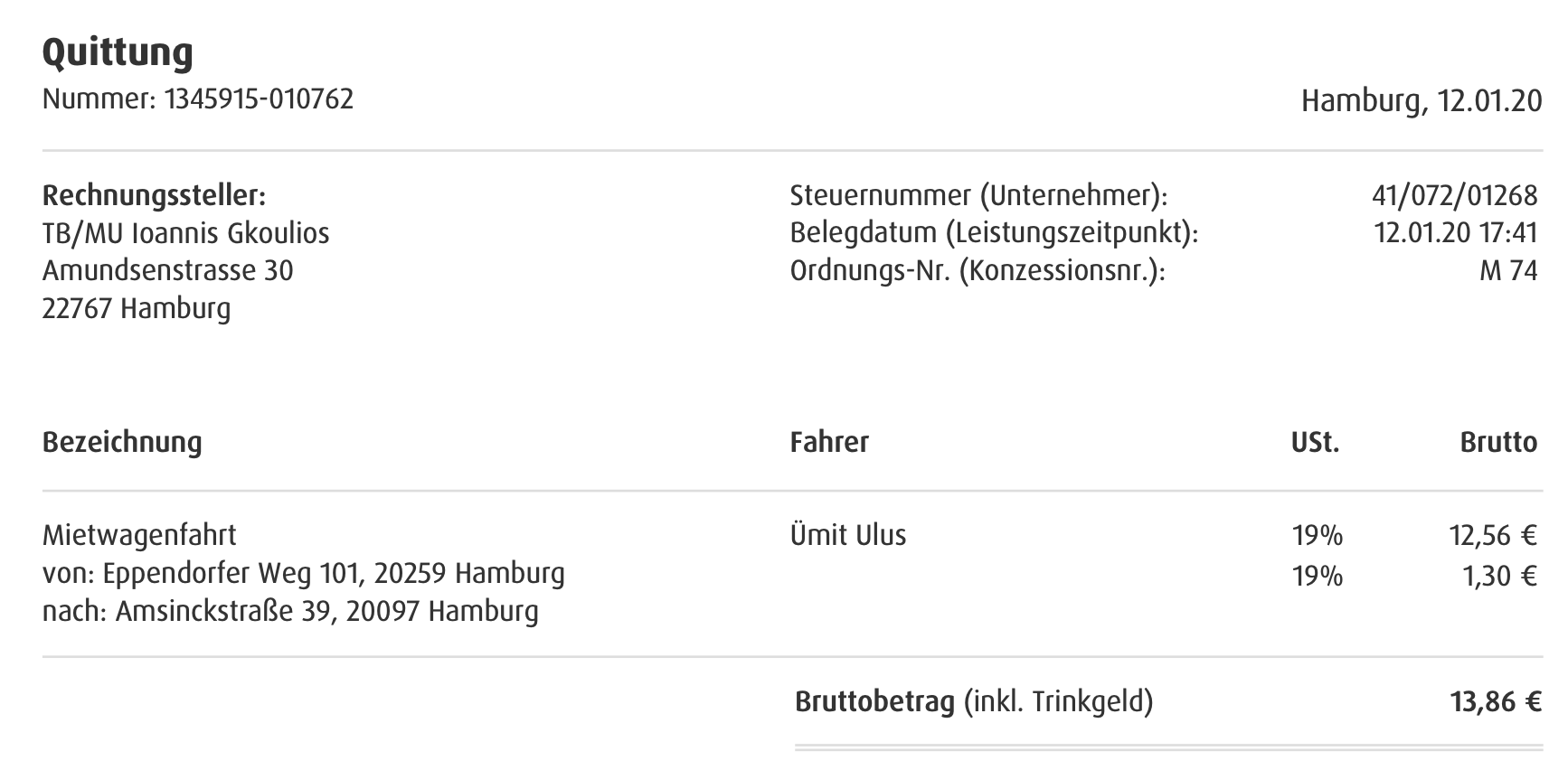Select tax number 41/072/01268
The image size is (1568, 770).
click(x=1454, y=195)
